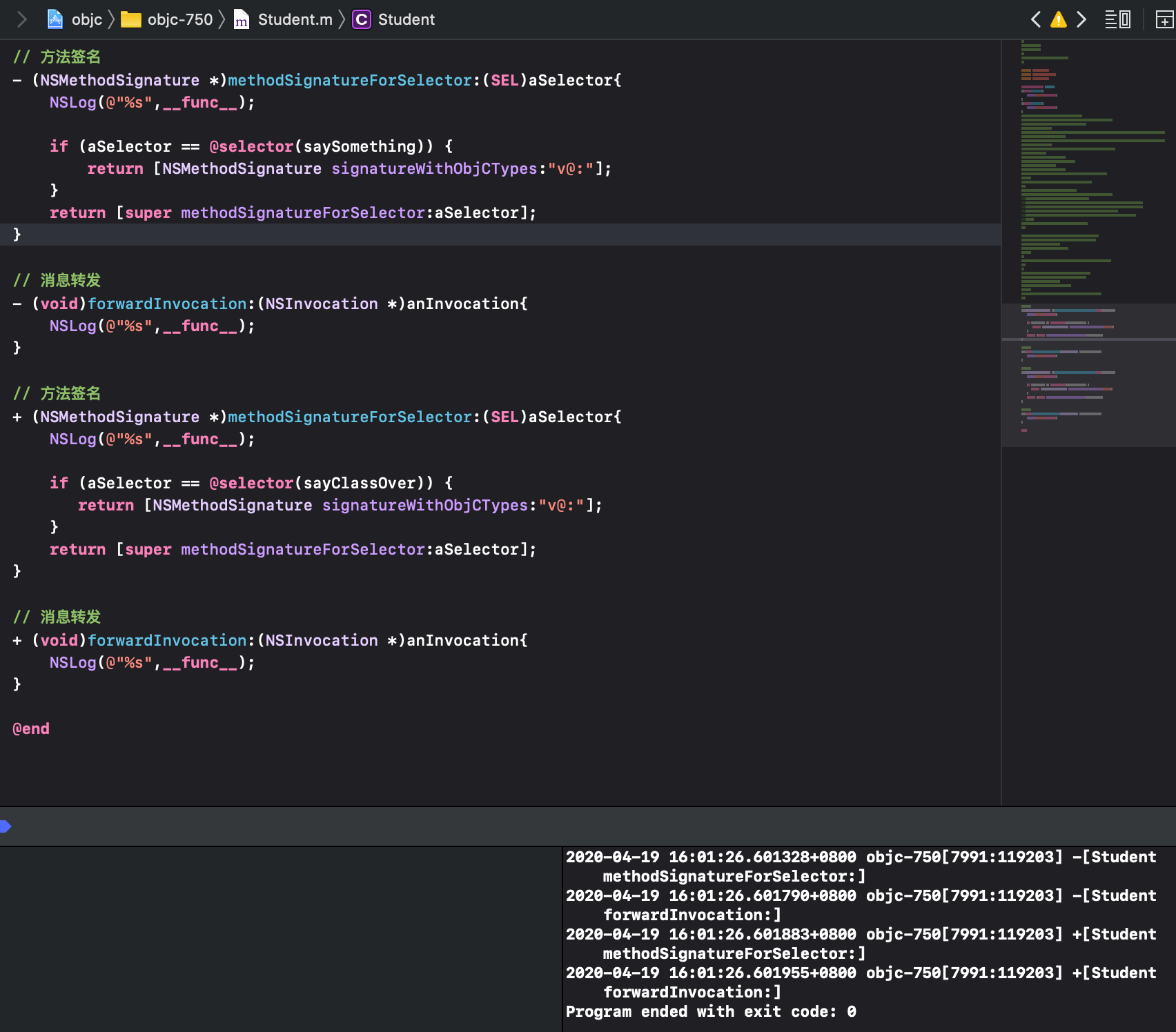Screen dimensions: 1176x1032
Task: Go to the previous issue with left chevron
Action: click(1035, 19)
